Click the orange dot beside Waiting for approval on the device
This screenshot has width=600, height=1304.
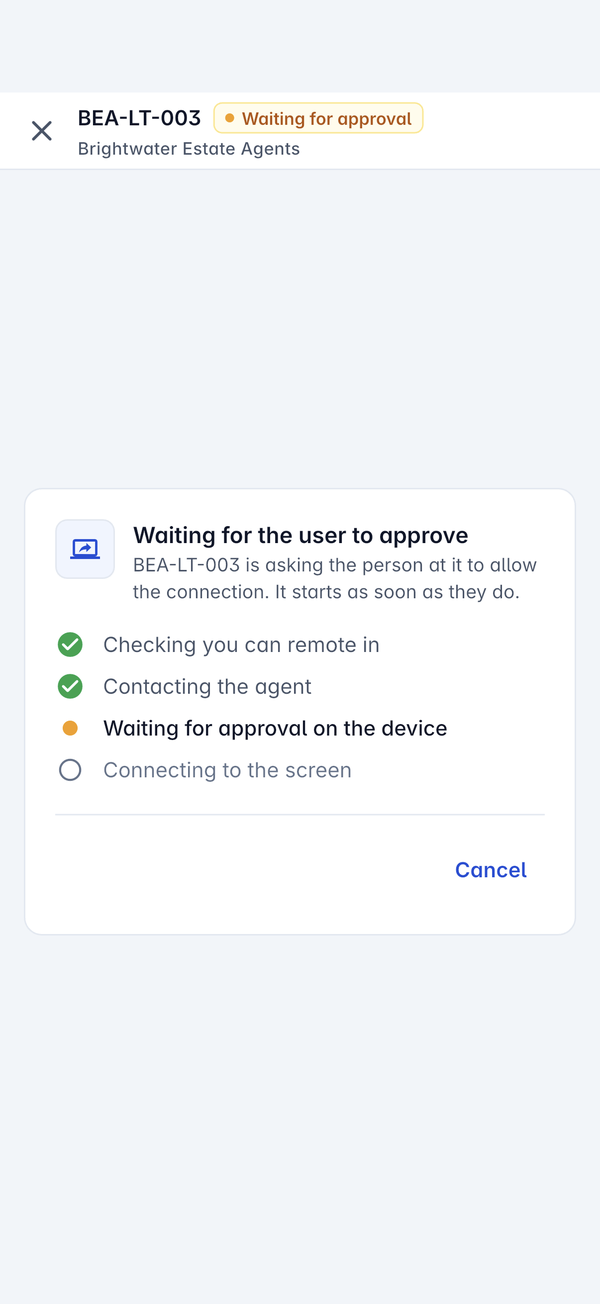pyautogui.click(x=70, y=729)
